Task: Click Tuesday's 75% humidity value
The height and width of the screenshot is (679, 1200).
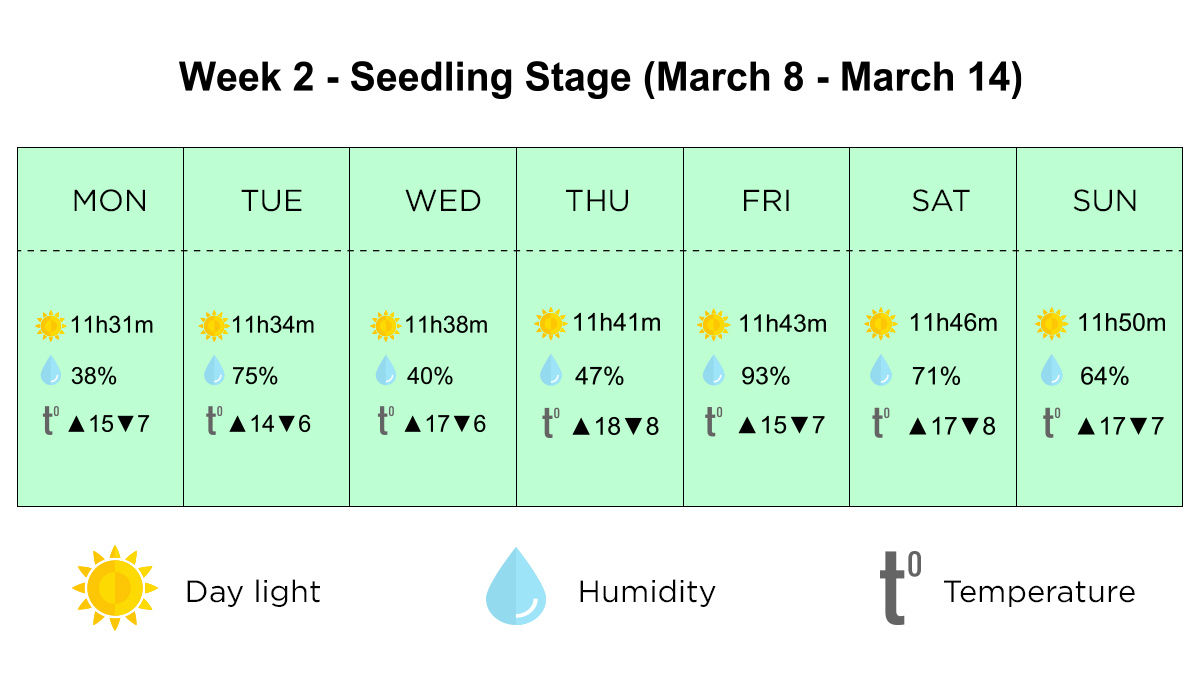Action: click(x=255, y=376)
